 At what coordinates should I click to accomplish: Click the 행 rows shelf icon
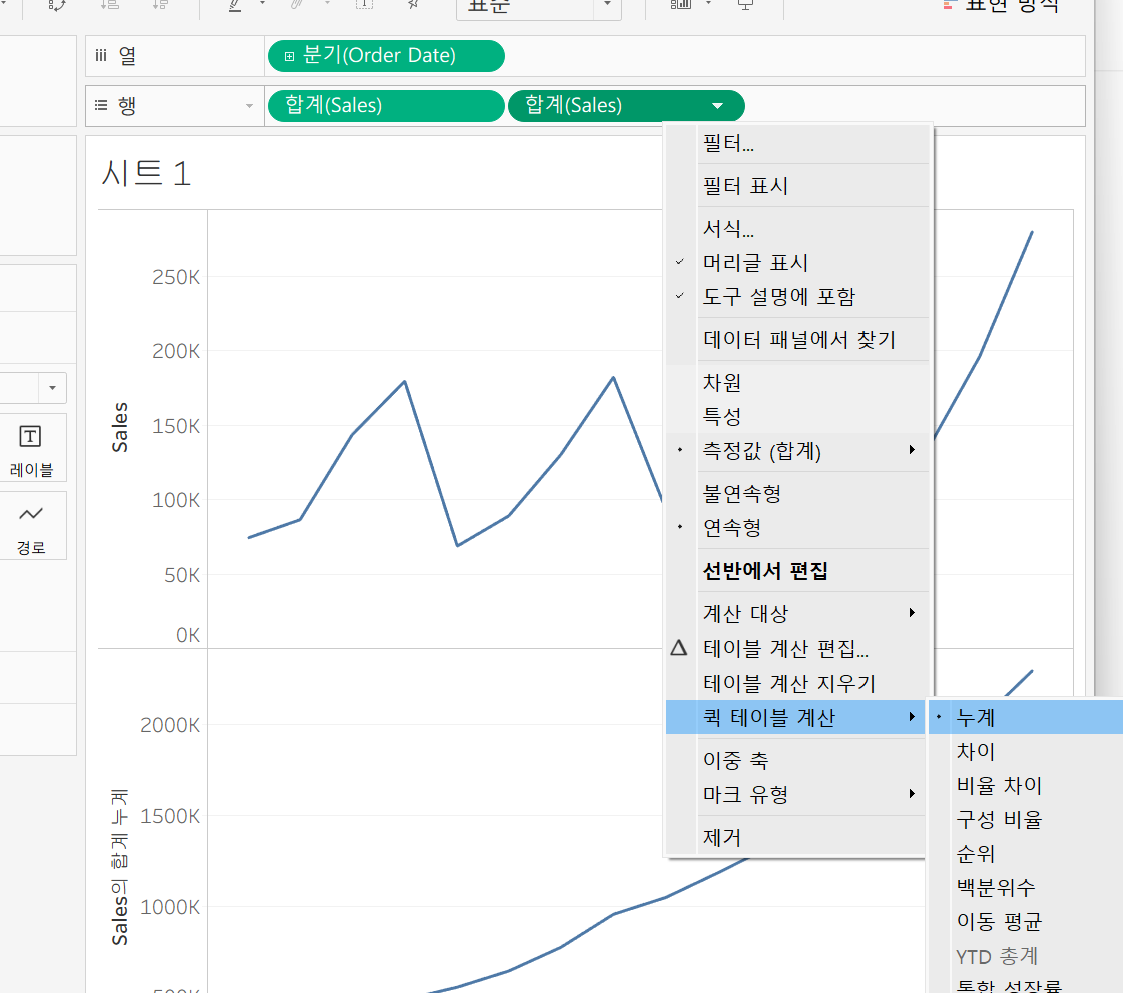101,106
